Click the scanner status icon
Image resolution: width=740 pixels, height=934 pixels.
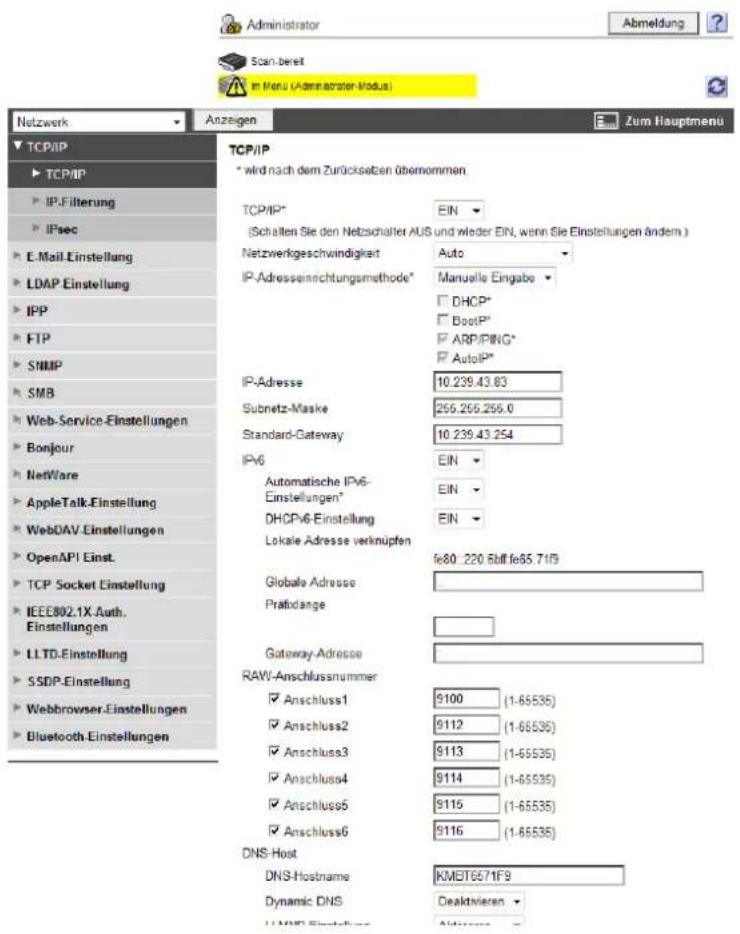[x=232, y=61]
